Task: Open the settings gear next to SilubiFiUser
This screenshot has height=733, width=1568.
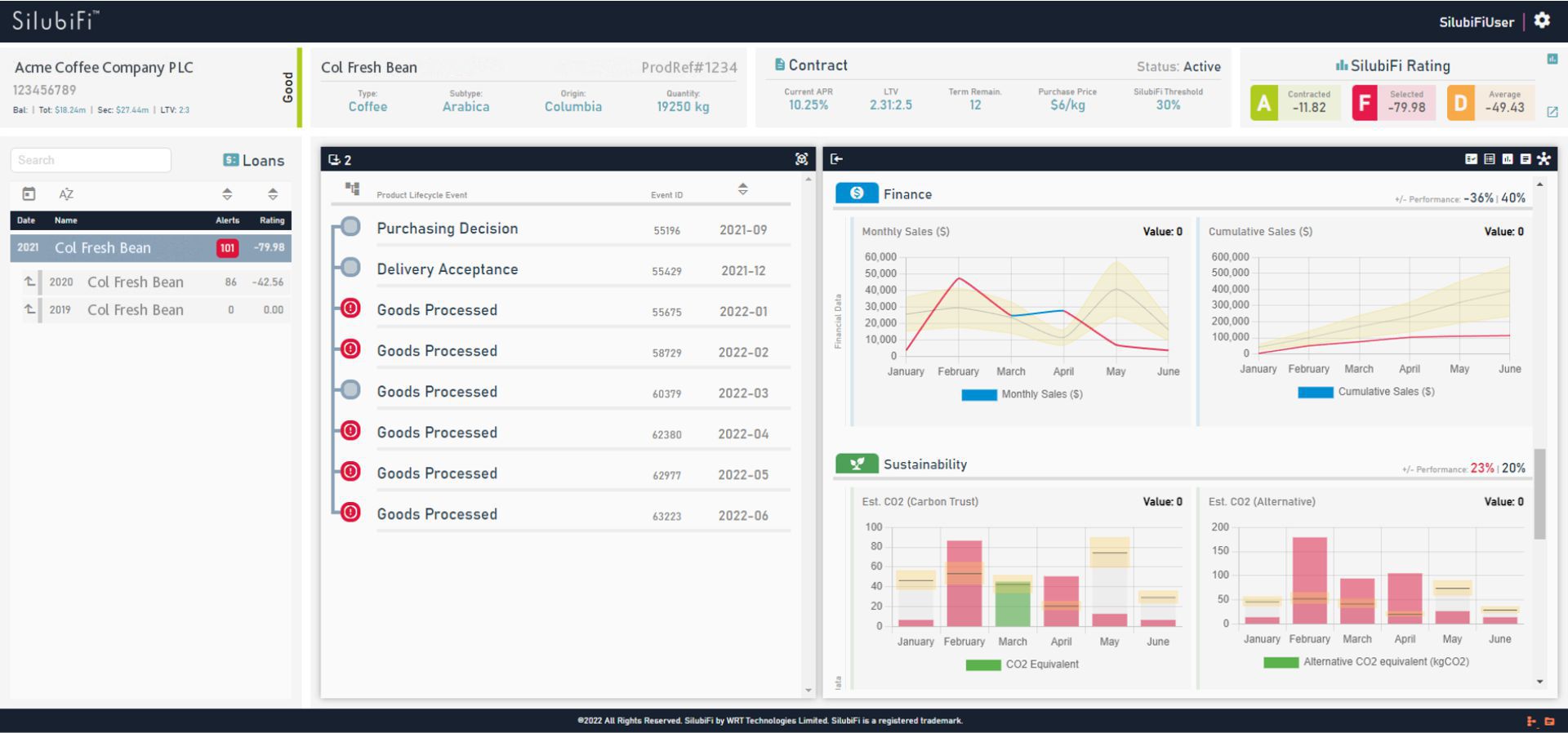Action: click(x=1542, y=20)
